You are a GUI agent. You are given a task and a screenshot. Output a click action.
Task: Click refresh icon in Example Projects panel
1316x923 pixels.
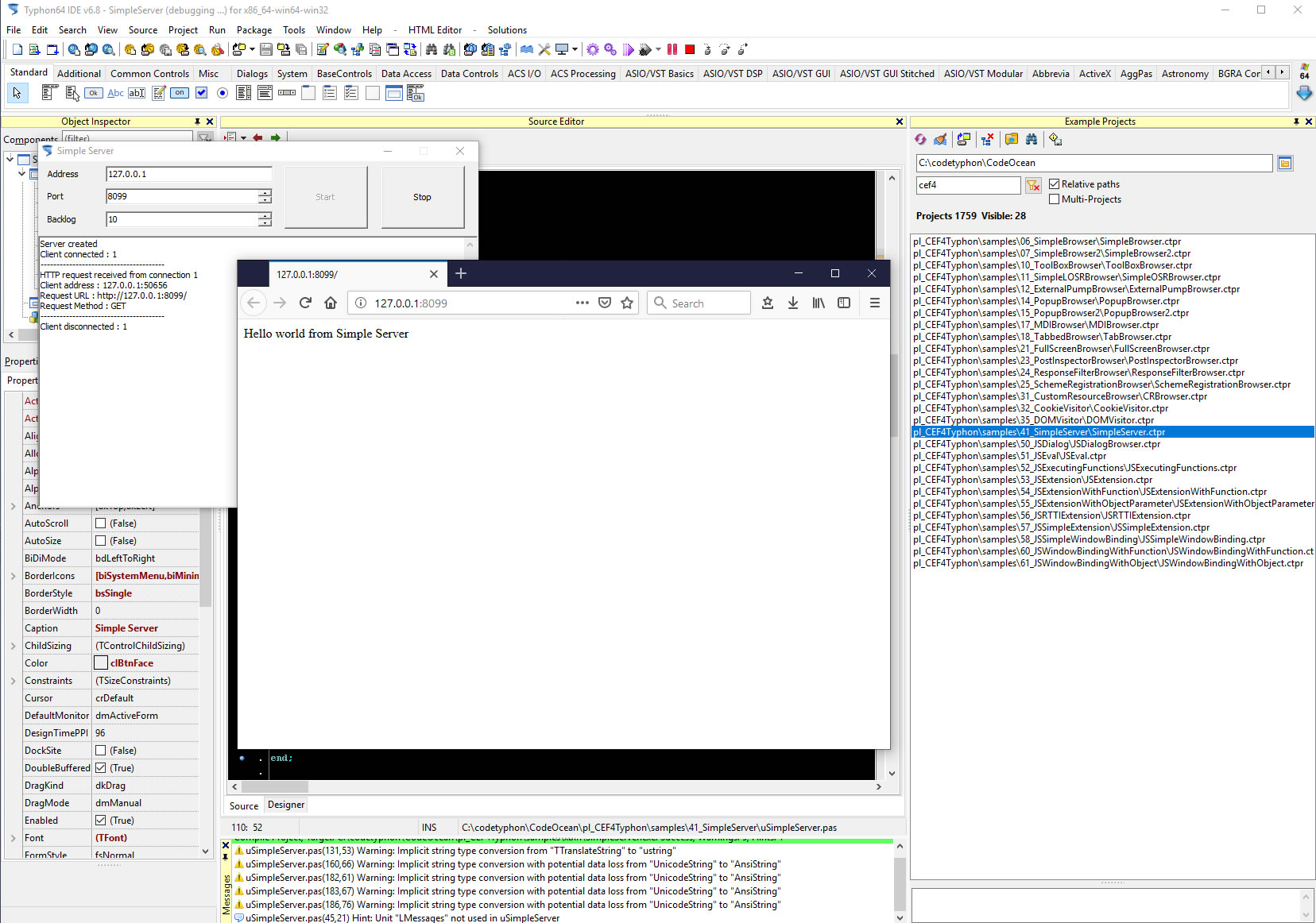920,140
